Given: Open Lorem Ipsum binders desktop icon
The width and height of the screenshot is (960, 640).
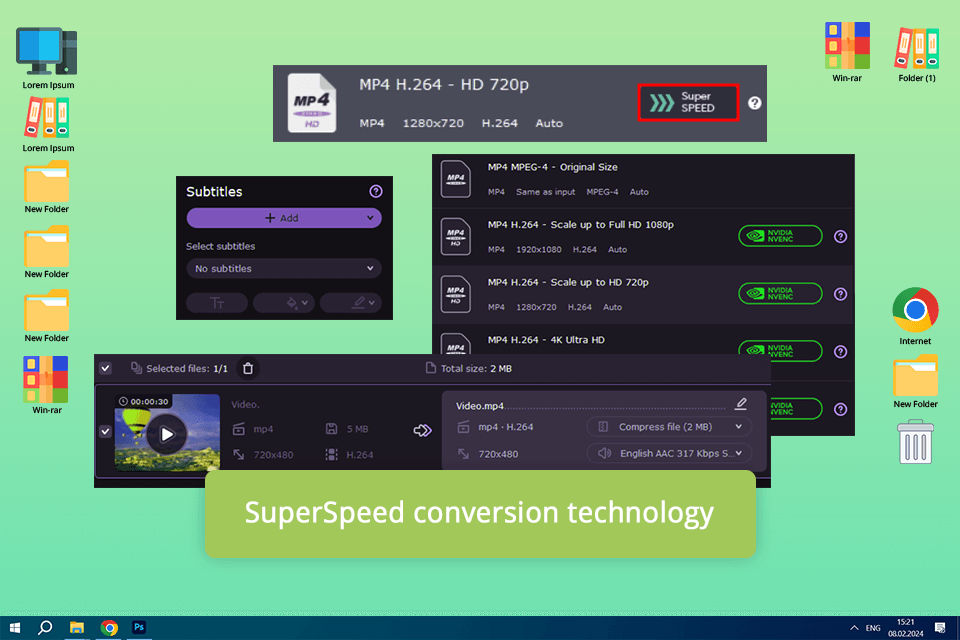Looking at the screenshot, I should point(48,124).
